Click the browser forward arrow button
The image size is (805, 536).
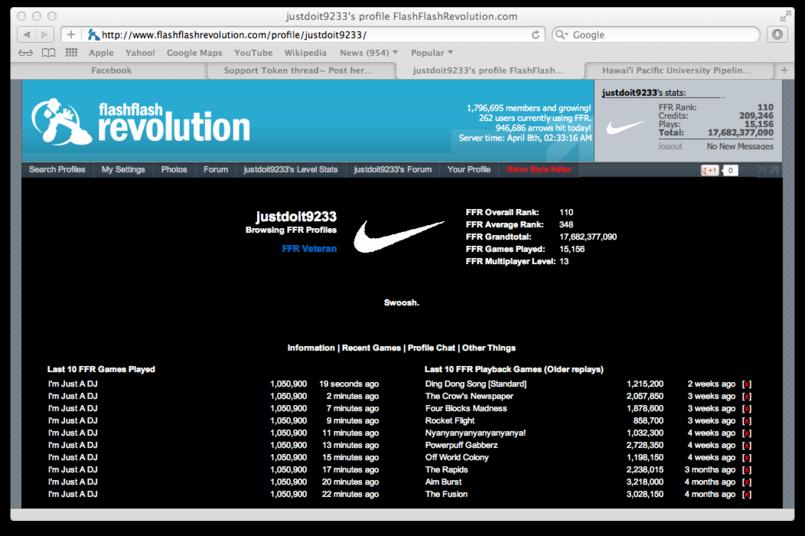tap(45, 35)
